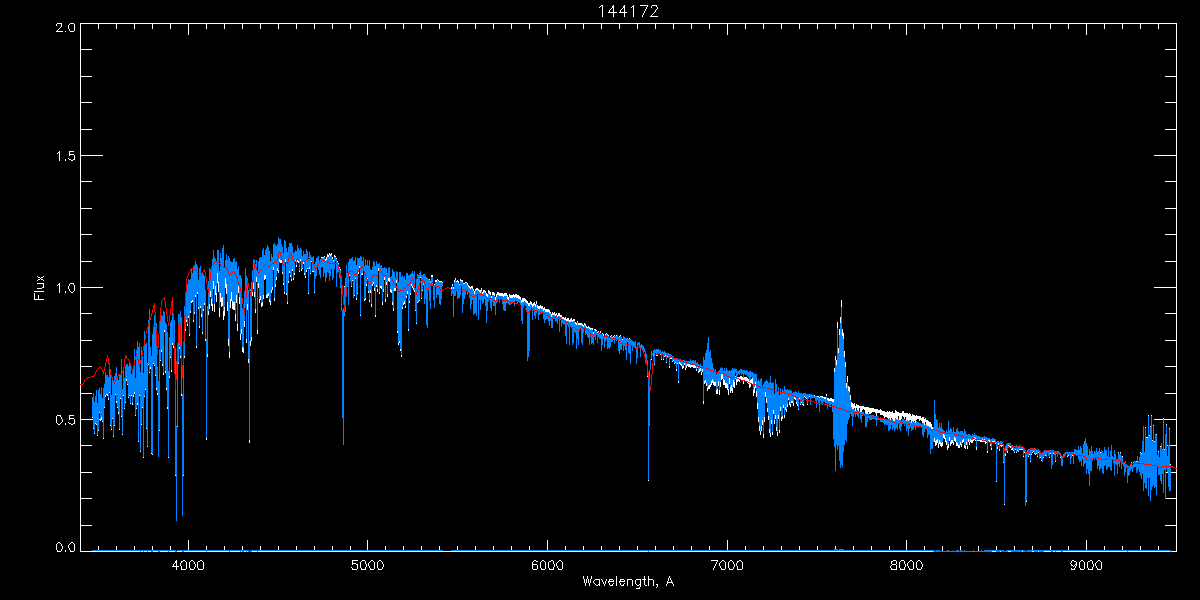Click the 0.0 flux tick label
This screenshot has height=600, width=1200.
pos(65,547)
